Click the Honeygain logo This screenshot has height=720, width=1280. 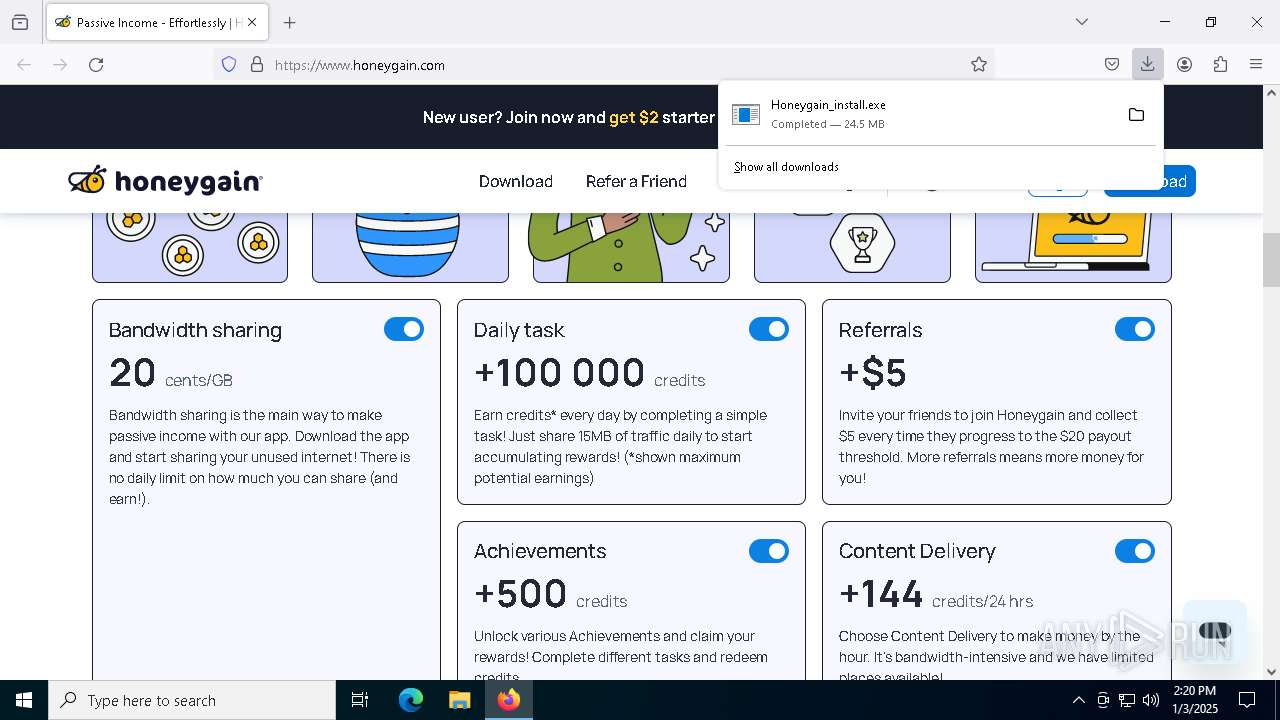[x=165, y=181]
